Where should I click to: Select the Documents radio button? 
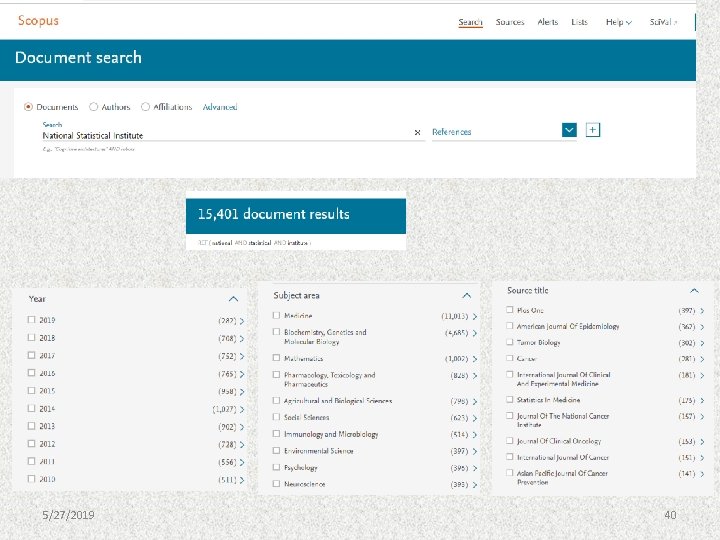28,107
